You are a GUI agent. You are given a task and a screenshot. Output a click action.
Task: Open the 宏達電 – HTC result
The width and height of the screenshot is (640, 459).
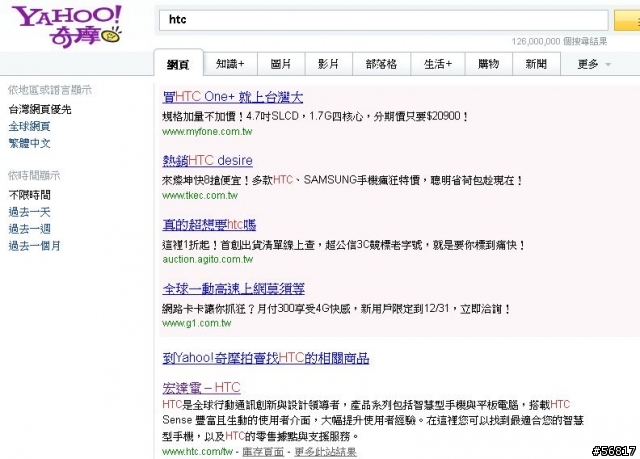201,388
